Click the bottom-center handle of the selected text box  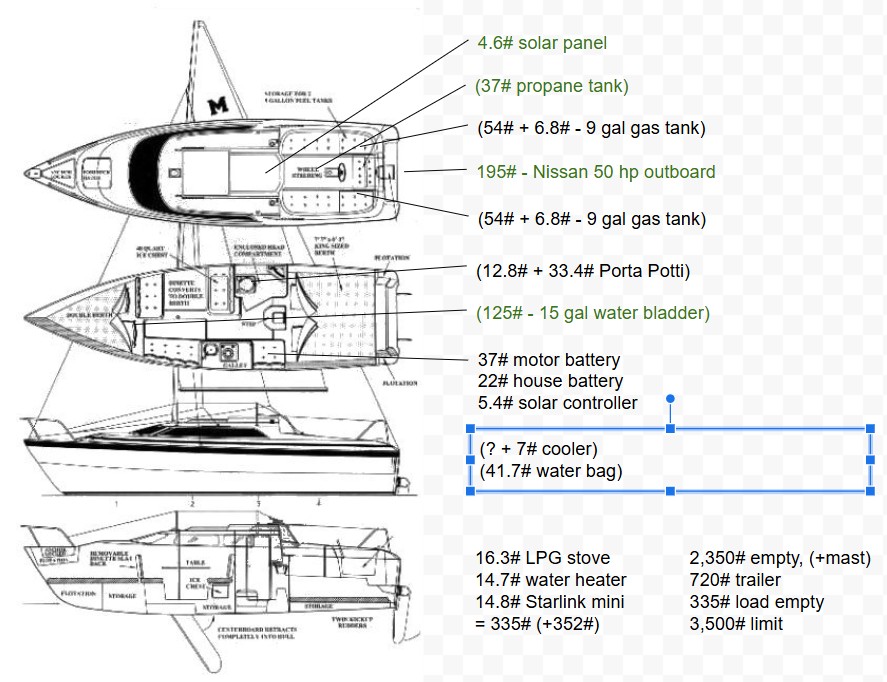[670, 490]
